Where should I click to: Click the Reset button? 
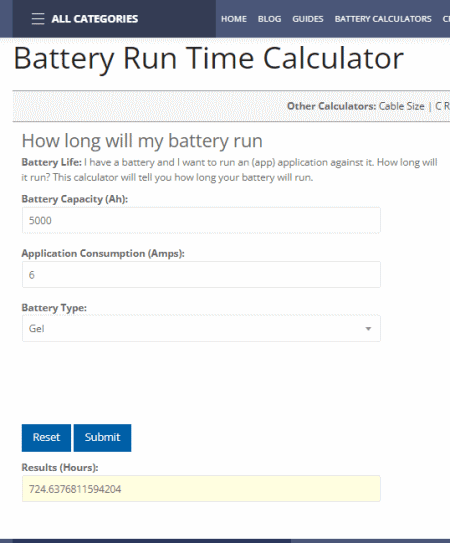pos(46,438)
